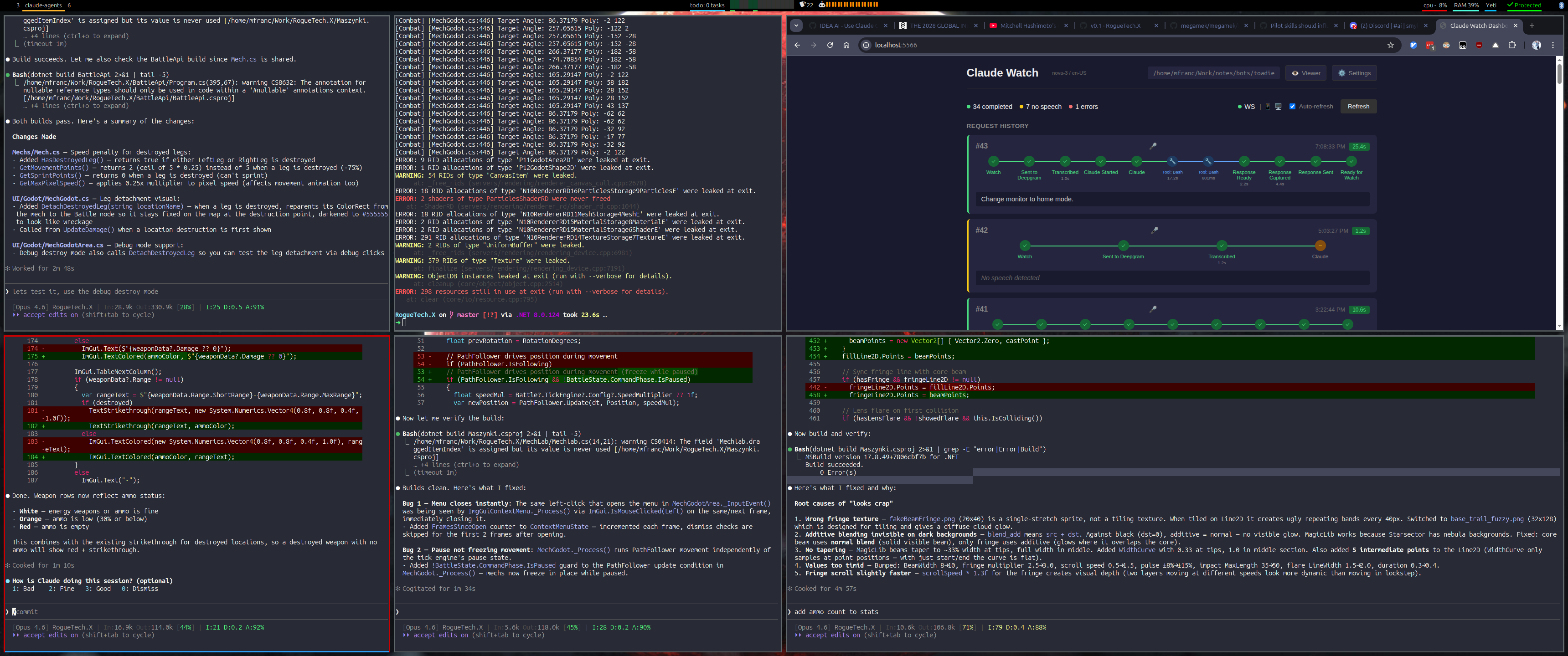This screenshot has width=1568, height=656.
Task: Click microphone icon on request #43
Action: (x=1153, y=146)
